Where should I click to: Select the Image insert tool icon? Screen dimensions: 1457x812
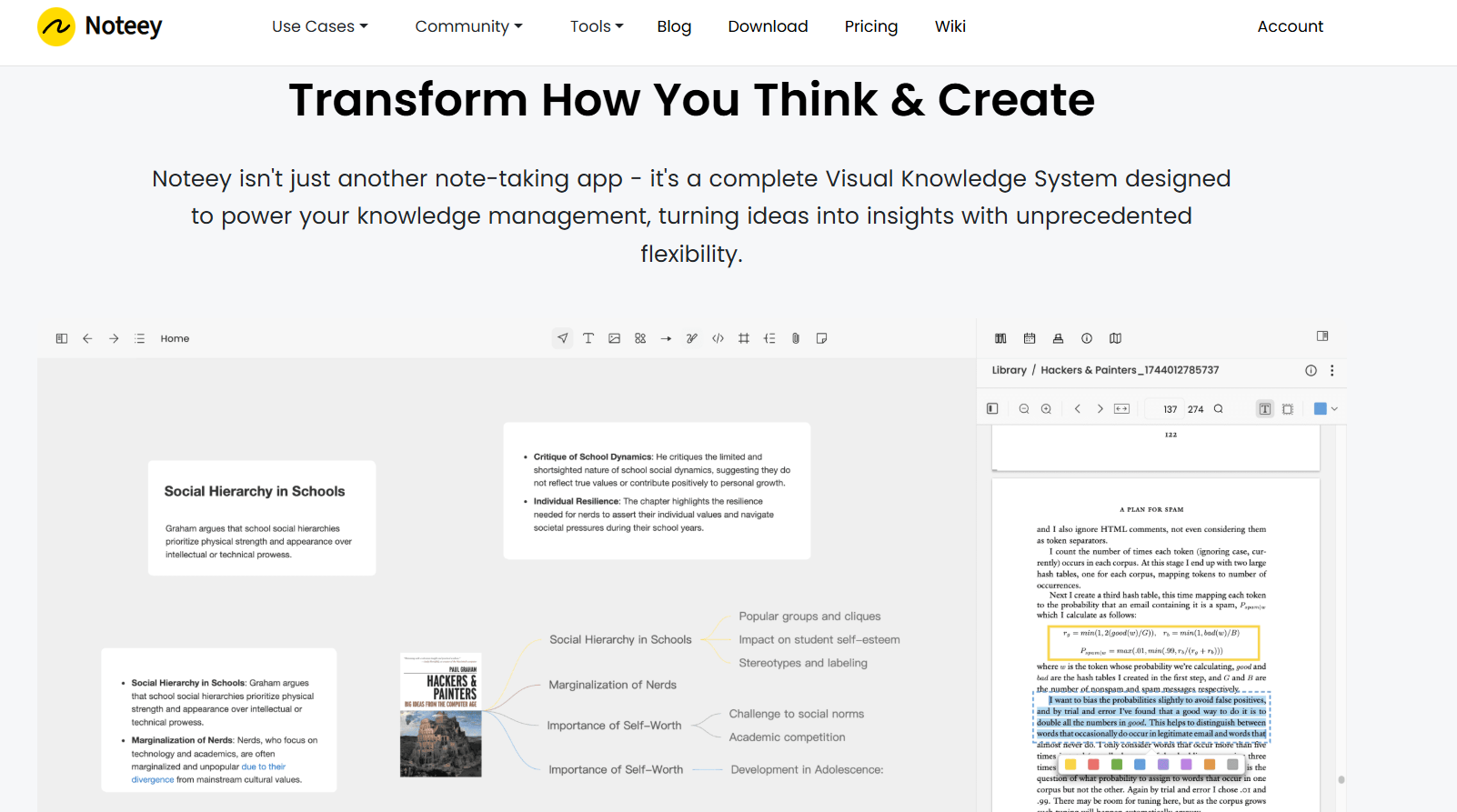615,338
